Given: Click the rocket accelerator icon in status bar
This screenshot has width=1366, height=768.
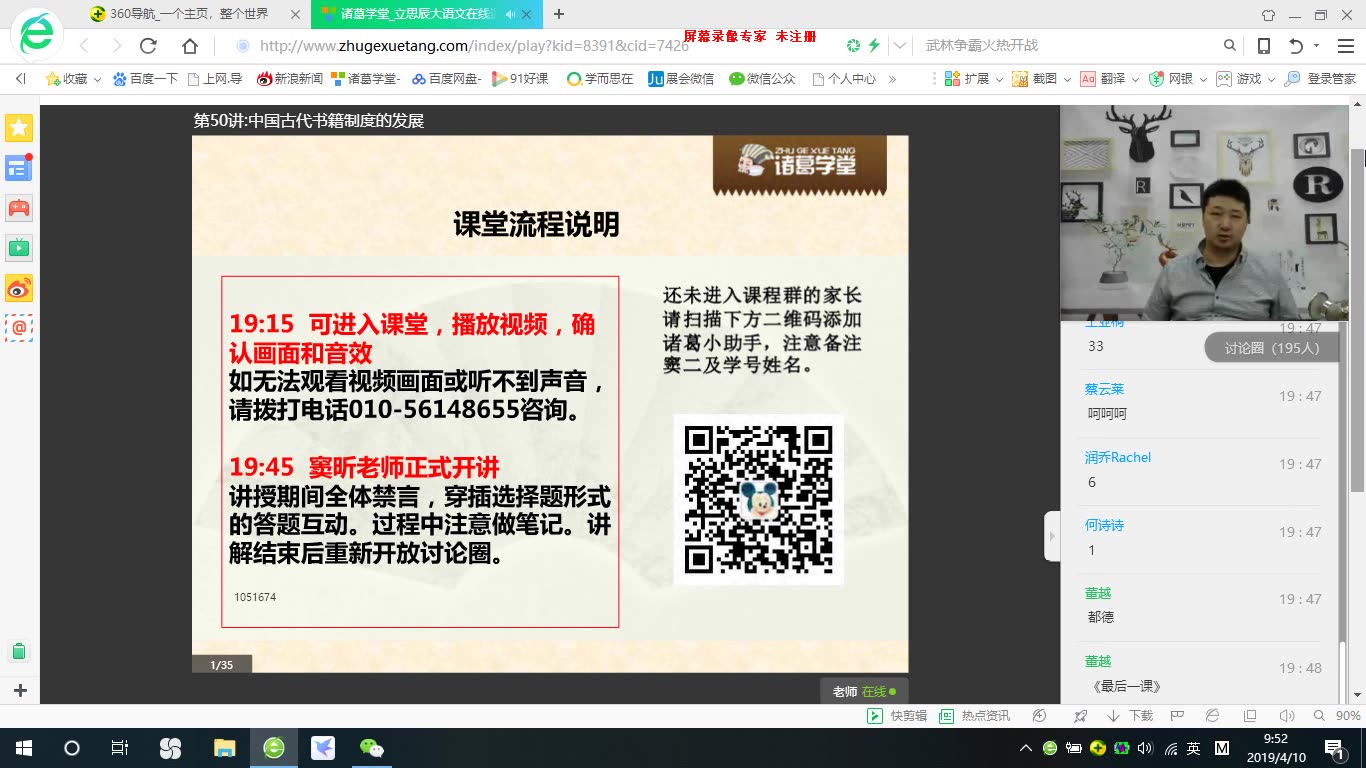Looking at the screenshot, I should coord(1080,716).
